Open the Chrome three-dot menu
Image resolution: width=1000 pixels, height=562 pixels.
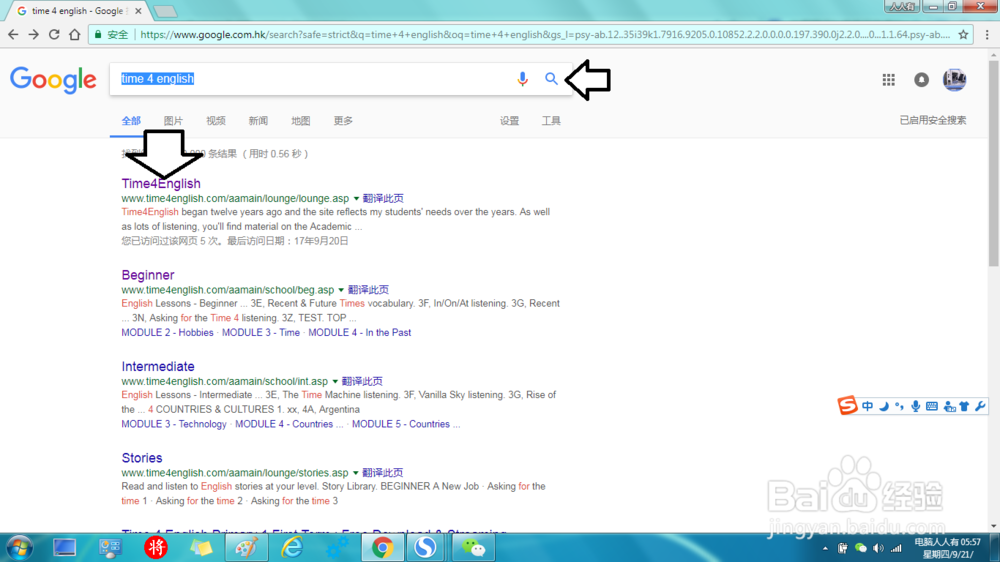(x=987, y=34)
